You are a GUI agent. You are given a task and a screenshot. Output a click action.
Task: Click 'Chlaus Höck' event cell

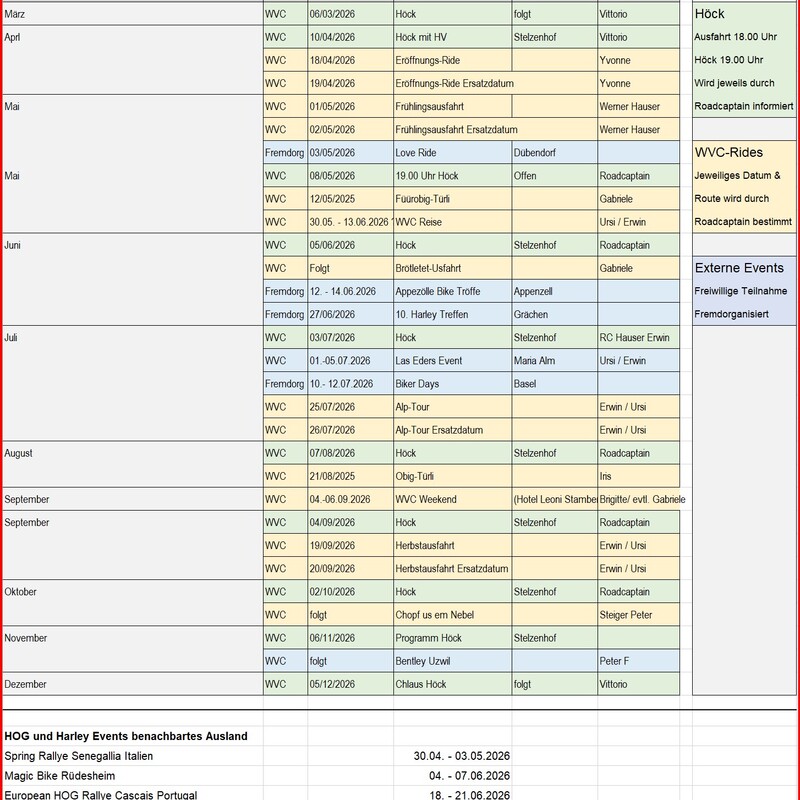coord(452,684)
